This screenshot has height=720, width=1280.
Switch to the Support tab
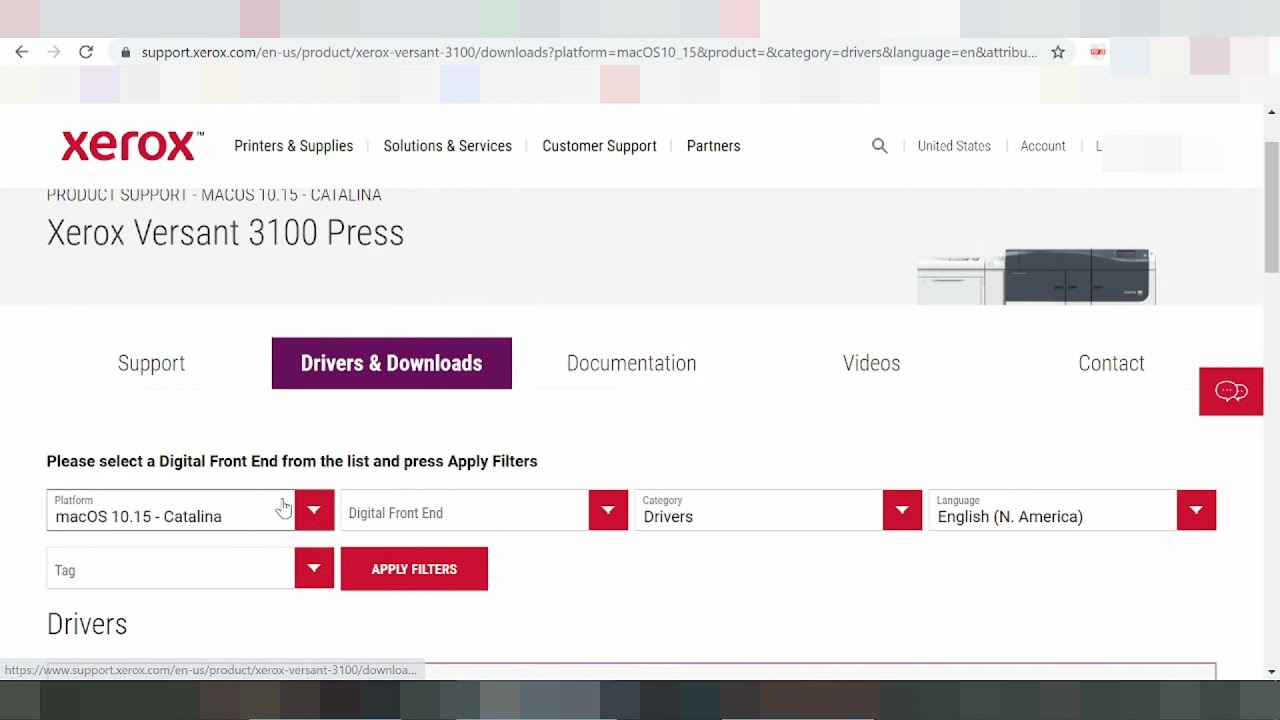[152, 363]
